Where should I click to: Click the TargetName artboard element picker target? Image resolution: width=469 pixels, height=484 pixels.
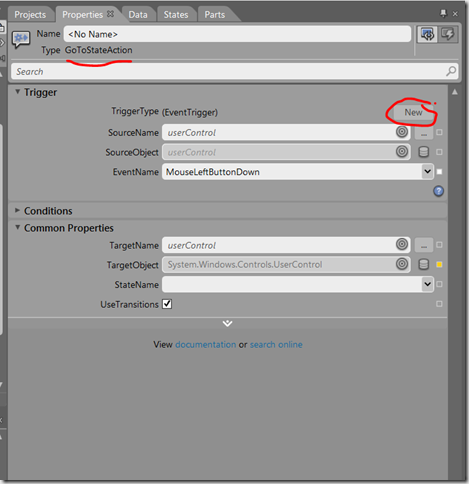[402, 245]
